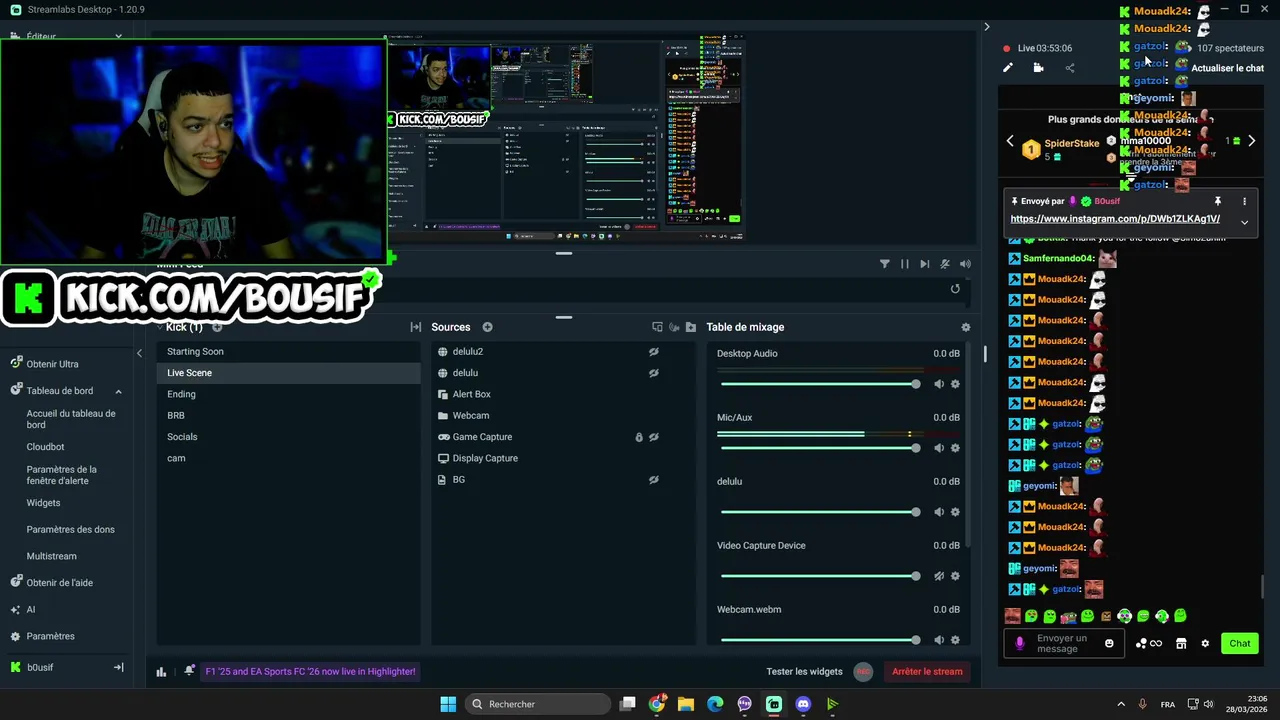Open Widgets in sidebar

(x=43, y=503)
